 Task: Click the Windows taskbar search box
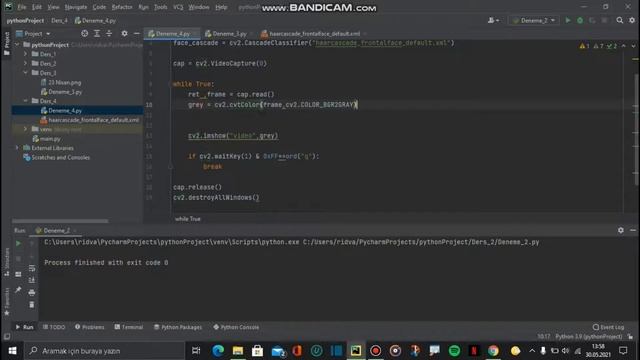(x=104, y=351)
